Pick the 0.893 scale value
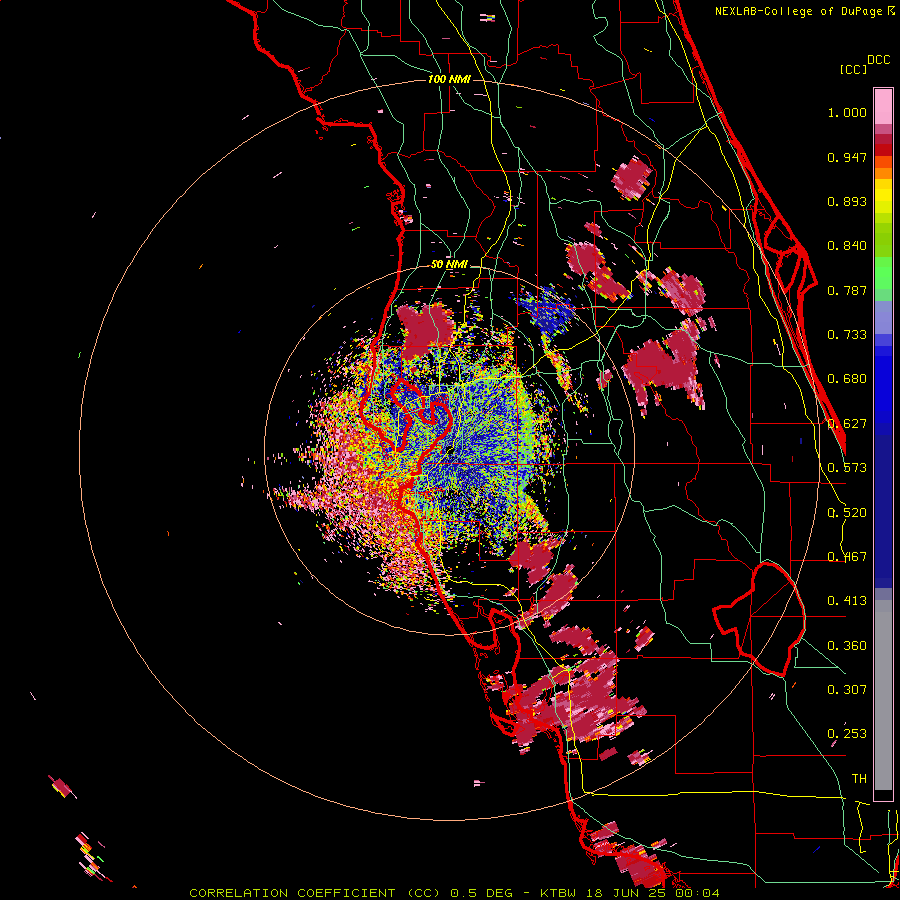900x900 pixels. [x=847, y=201]
